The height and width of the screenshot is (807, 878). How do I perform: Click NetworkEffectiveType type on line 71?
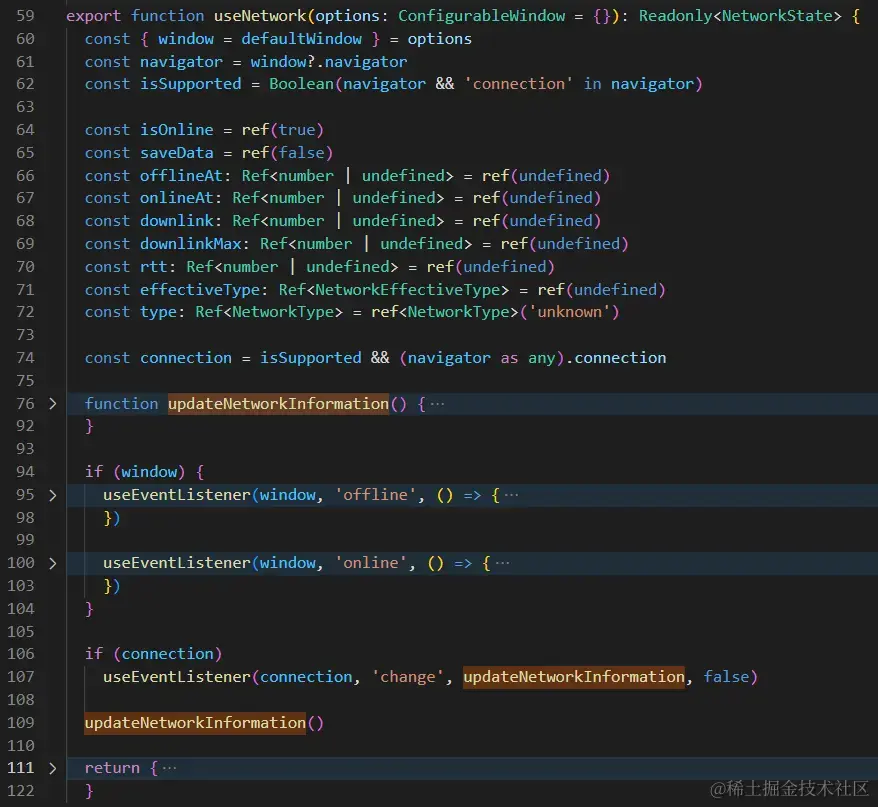(408, 290)
